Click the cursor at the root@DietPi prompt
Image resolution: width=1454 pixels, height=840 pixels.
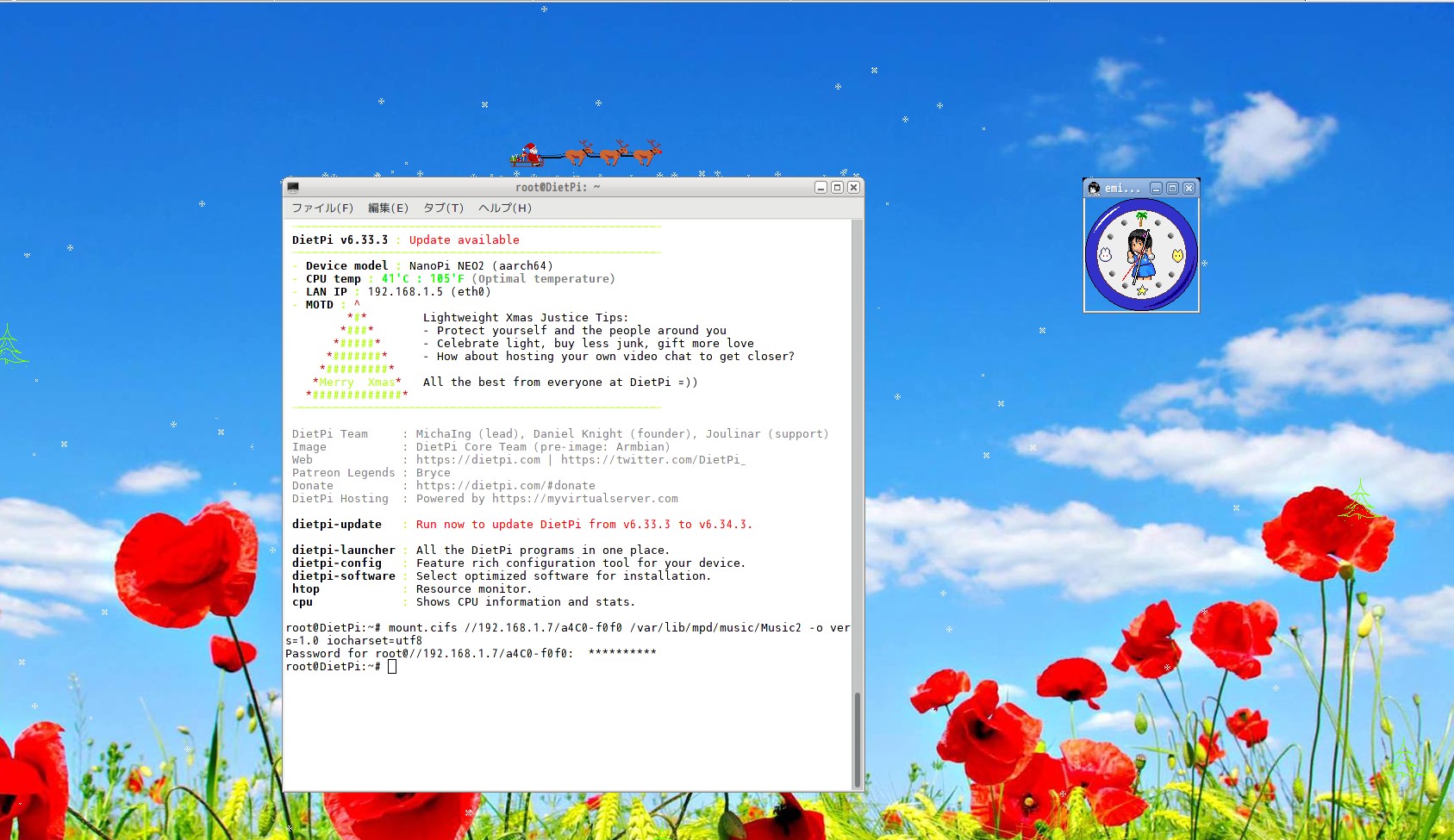pyautogui.click(x=392, y=667)
